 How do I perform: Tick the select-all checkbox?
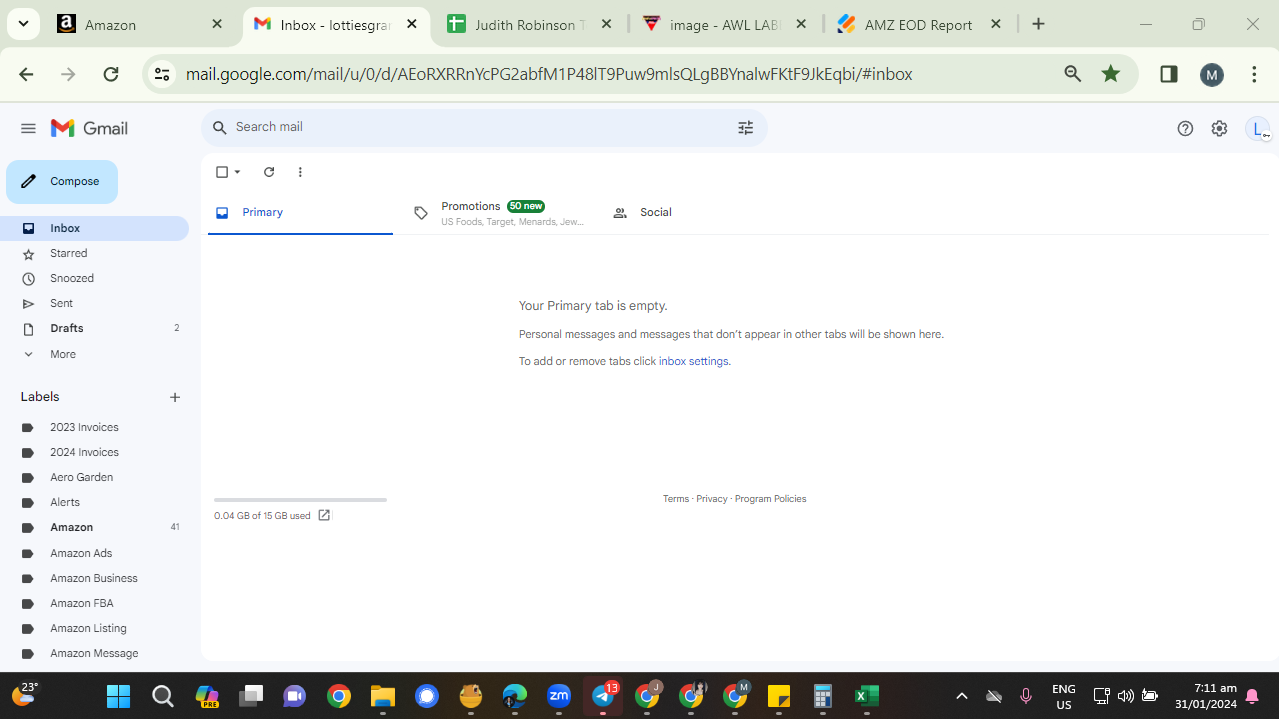coord(222,172)
